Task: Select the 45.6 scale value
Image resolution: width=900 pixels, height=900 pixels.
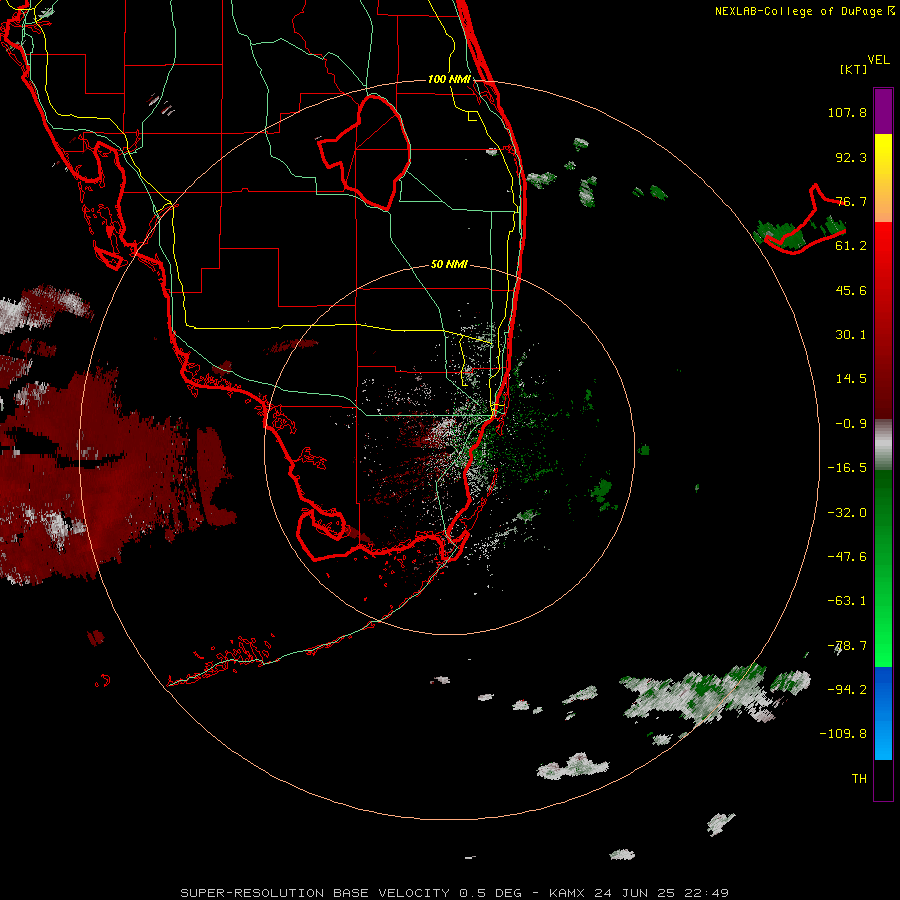Action: 851,290
